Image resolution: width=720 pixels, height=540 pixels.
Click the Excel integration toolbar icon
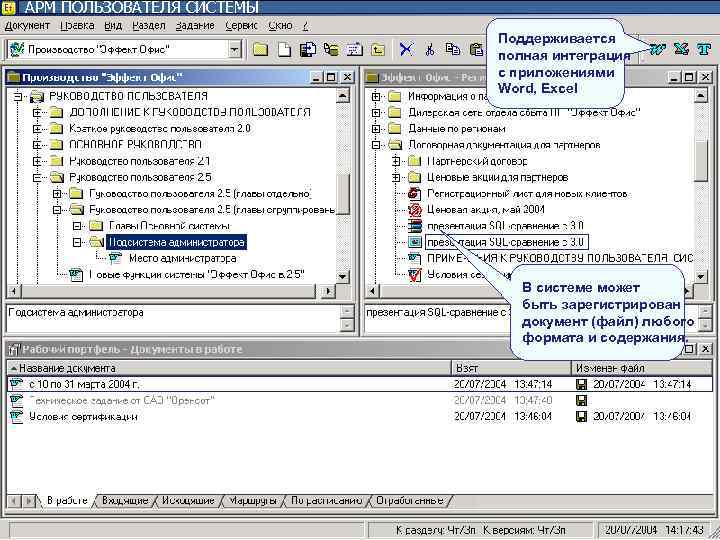coord(681,49)
